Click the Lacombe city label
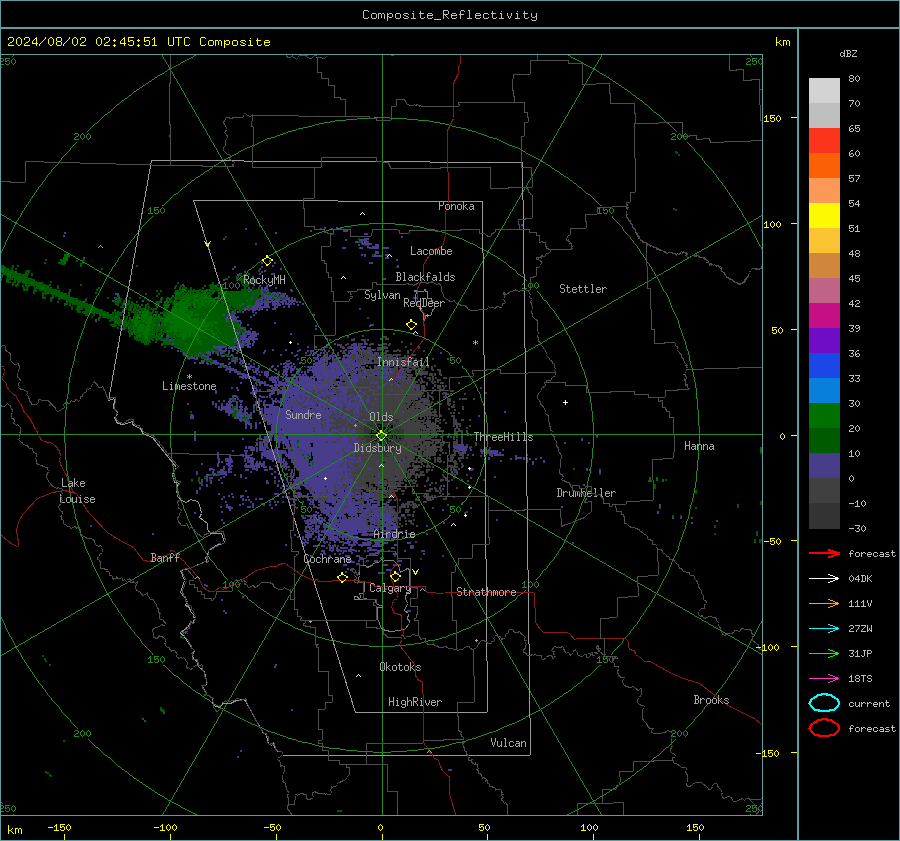900x841 pixels. (x=431, y=251)
